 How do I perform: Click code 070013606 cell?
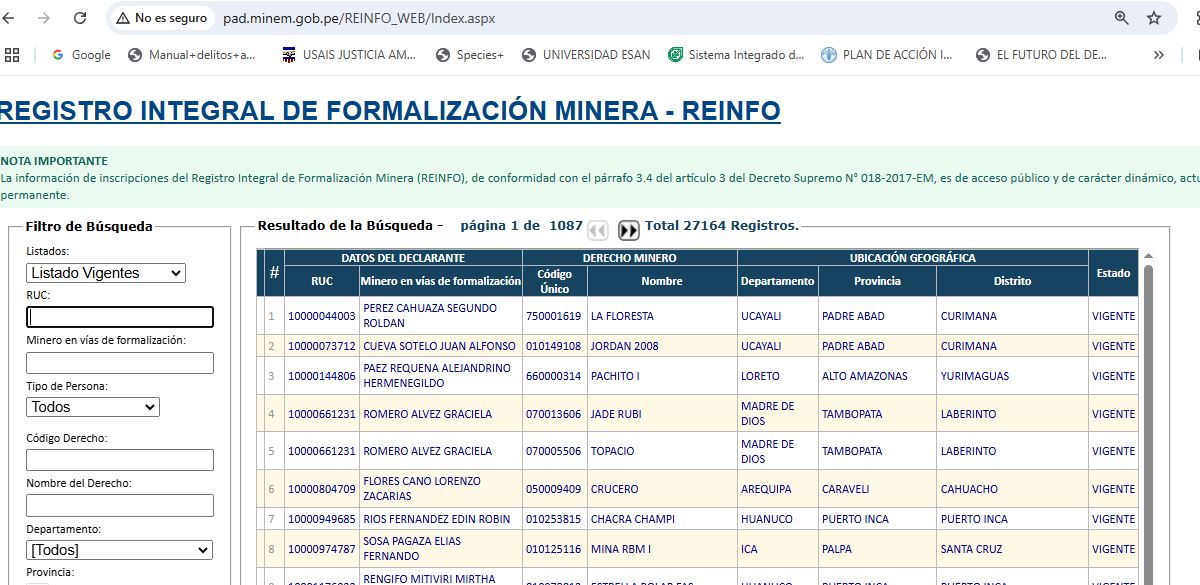pos(553,414)
